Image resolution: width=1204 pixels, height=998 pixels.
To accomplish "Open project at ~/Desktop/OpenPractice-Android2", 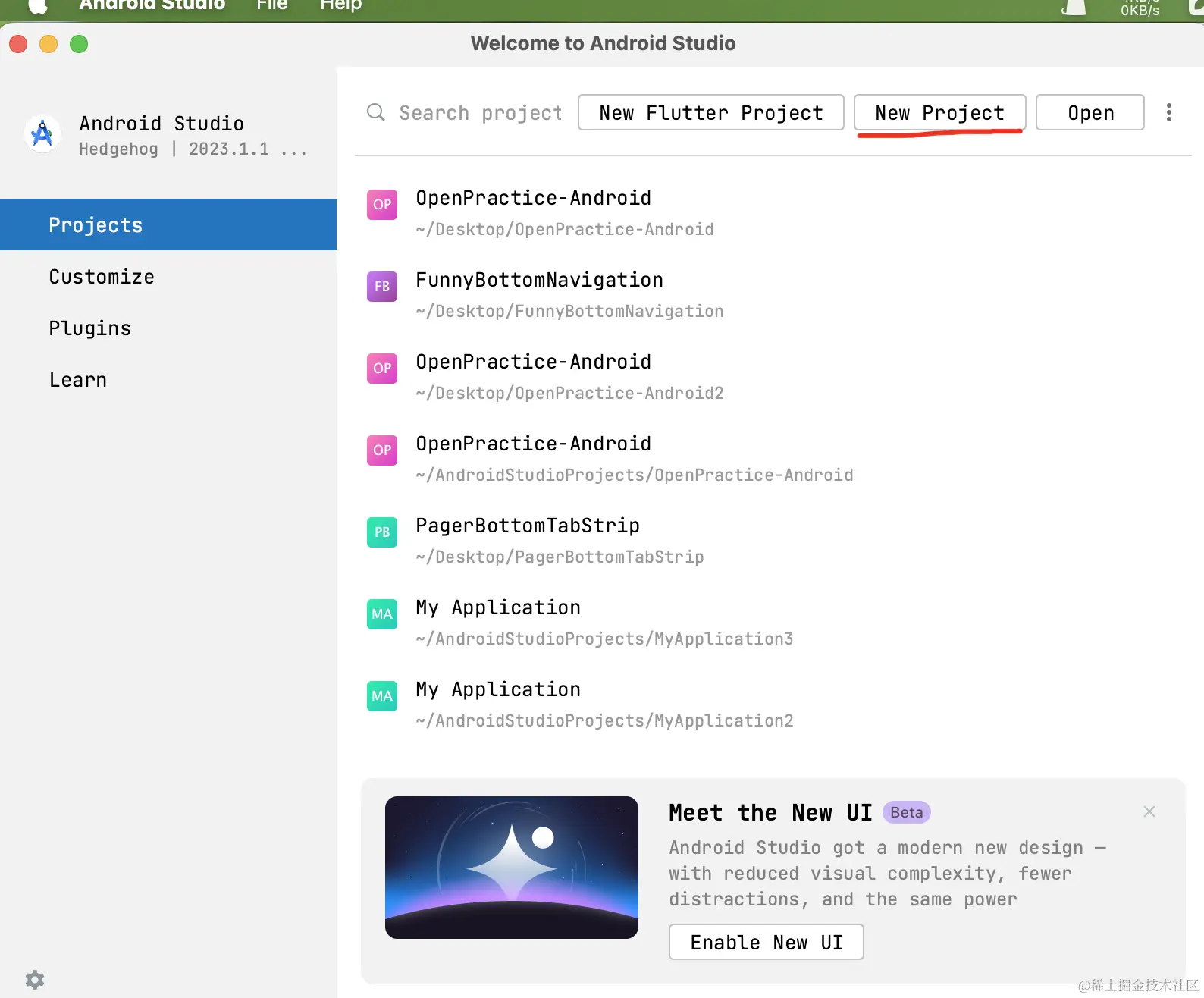I will 773,376.
